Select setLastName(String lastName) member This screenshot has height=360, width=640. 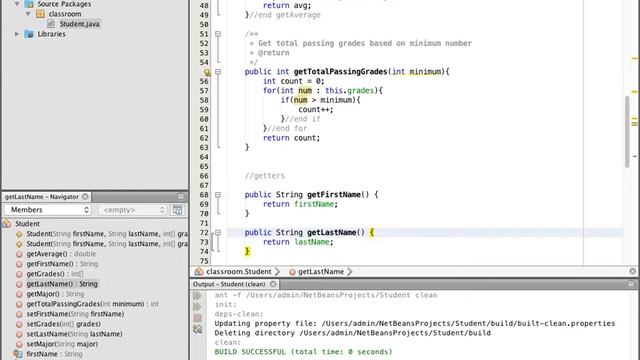click(x=74, y=334)
